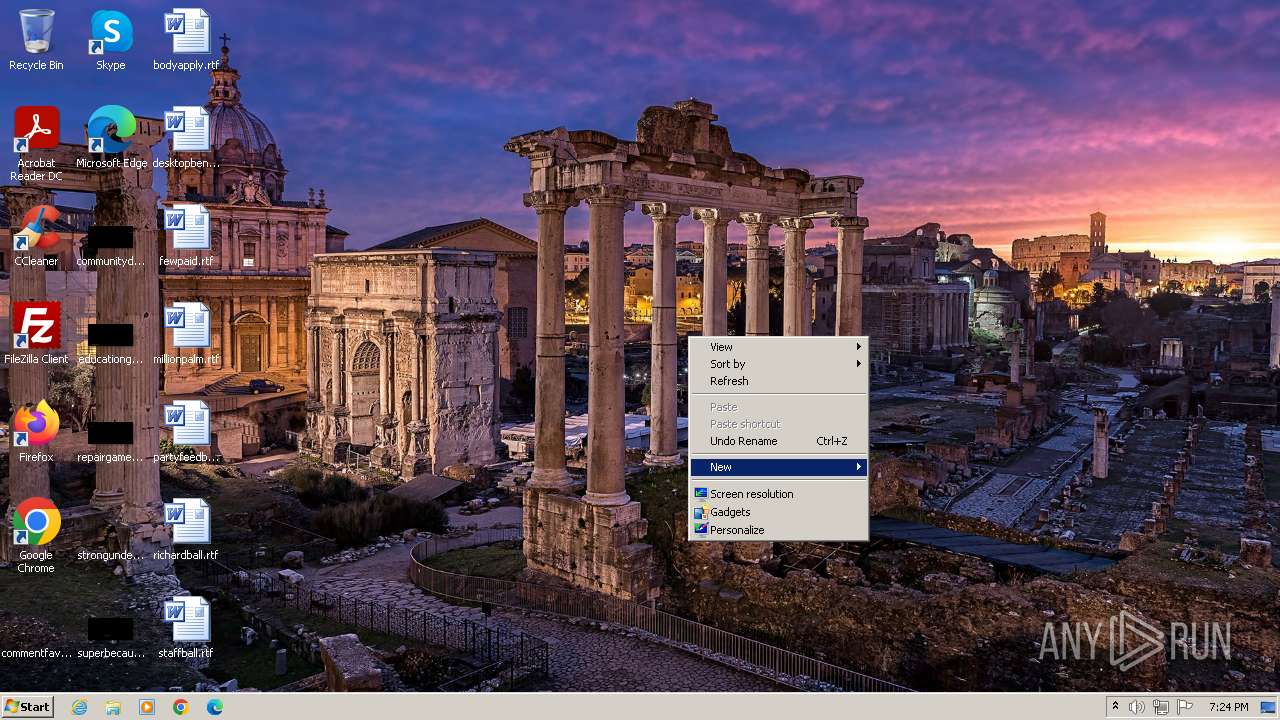Open Gadgets from the context menu
1280x720 pixels.
[x=778, y=512]
